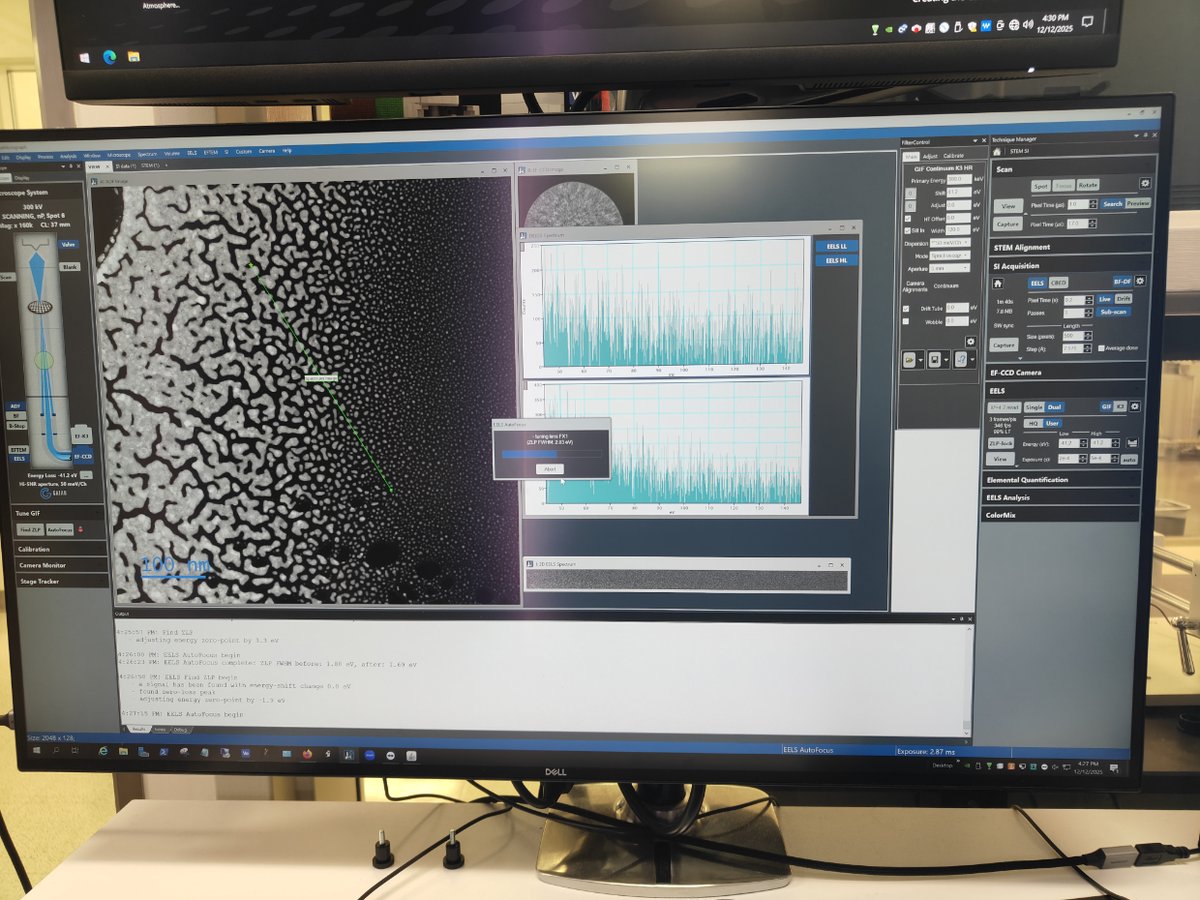The width and height of the screenshot is (1200, 900).
Task: Click the save disk icon in FilterControl
Action: click(935, 359)
